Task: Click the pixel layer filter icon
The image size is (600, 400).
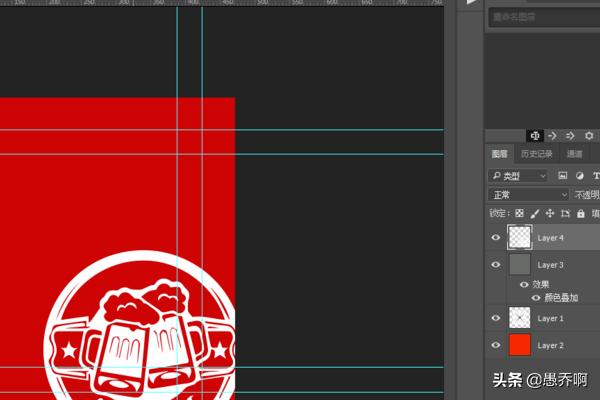Action: coord(562,176)
